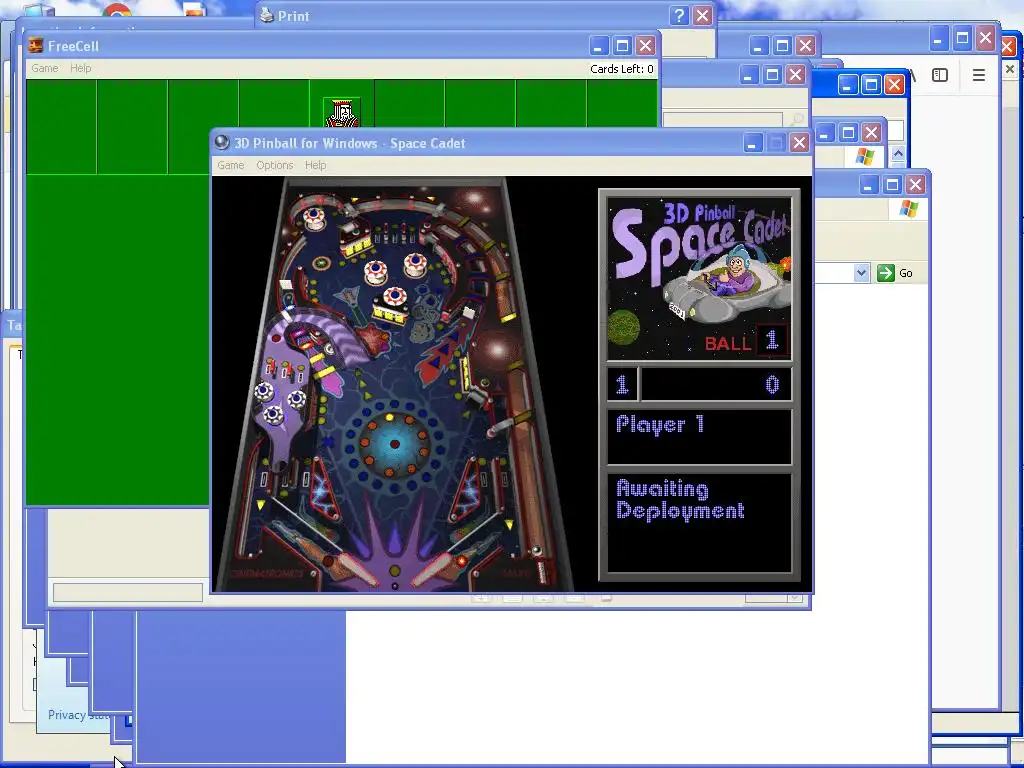Click the king card in FreeCell
The width and height of the screenshot is (1024, 768).
tap(342, 113)
